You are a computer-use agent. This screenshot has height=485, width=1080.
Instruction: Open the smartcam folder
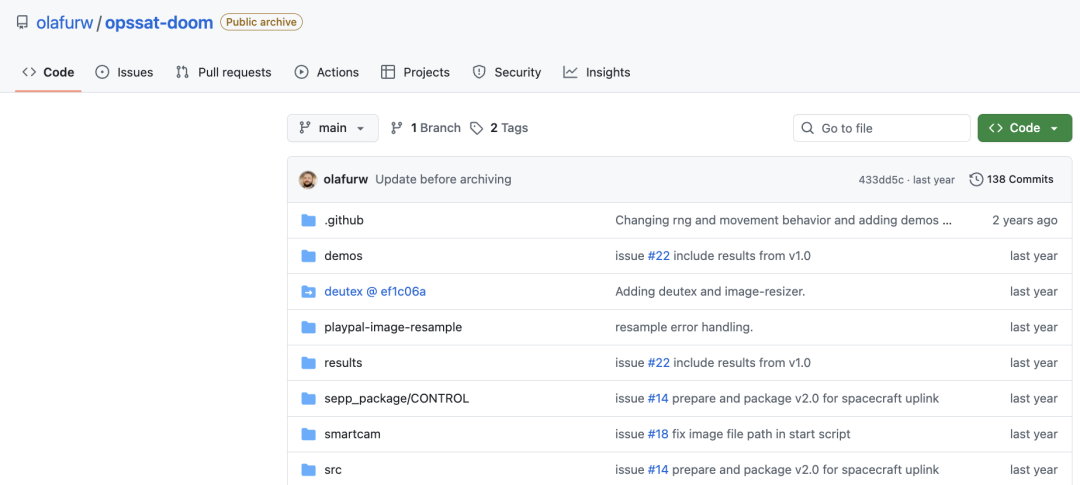[353, 435]
